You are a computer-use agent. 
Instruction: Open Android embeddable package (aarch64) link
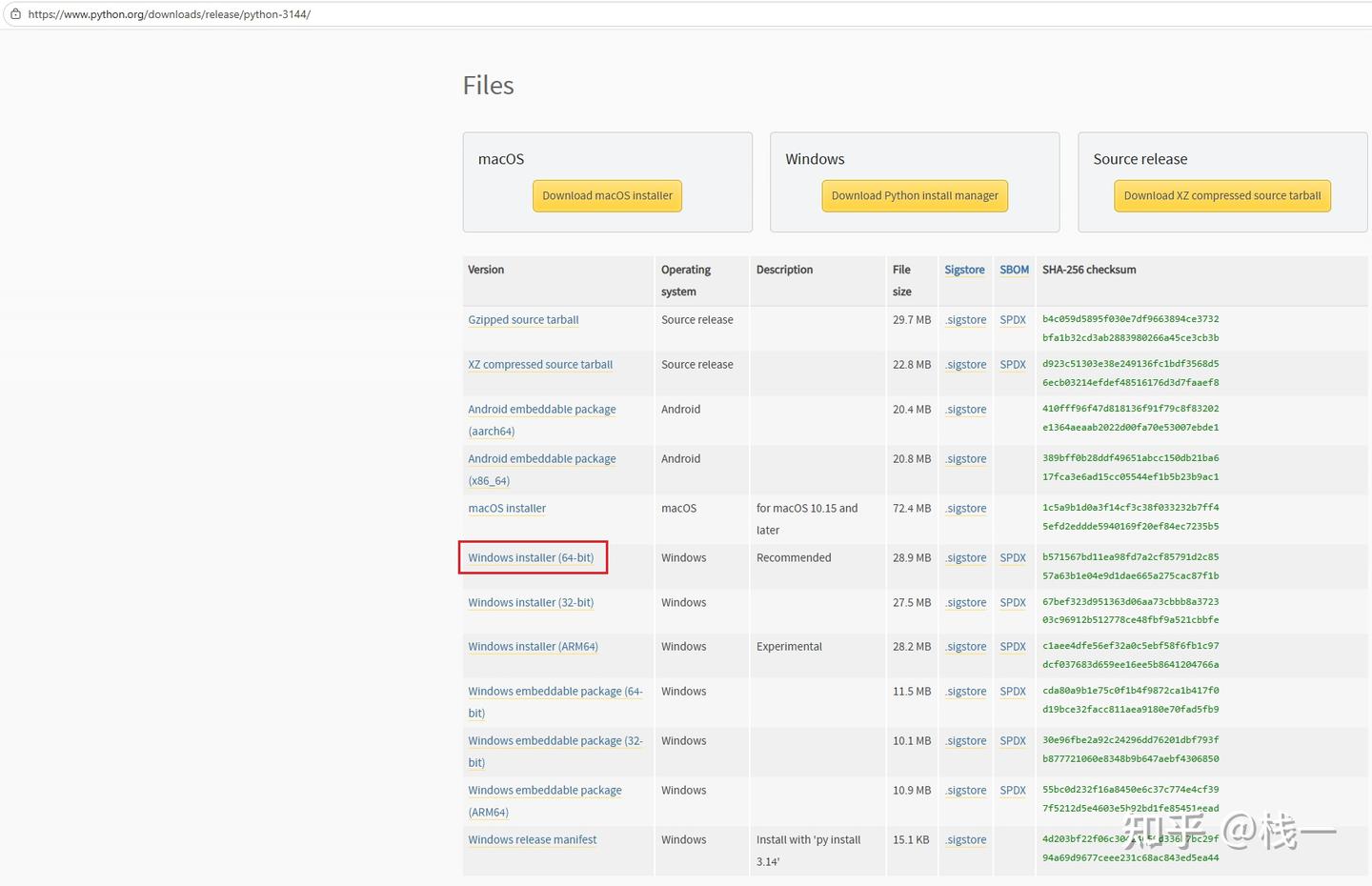coord(542,420)
